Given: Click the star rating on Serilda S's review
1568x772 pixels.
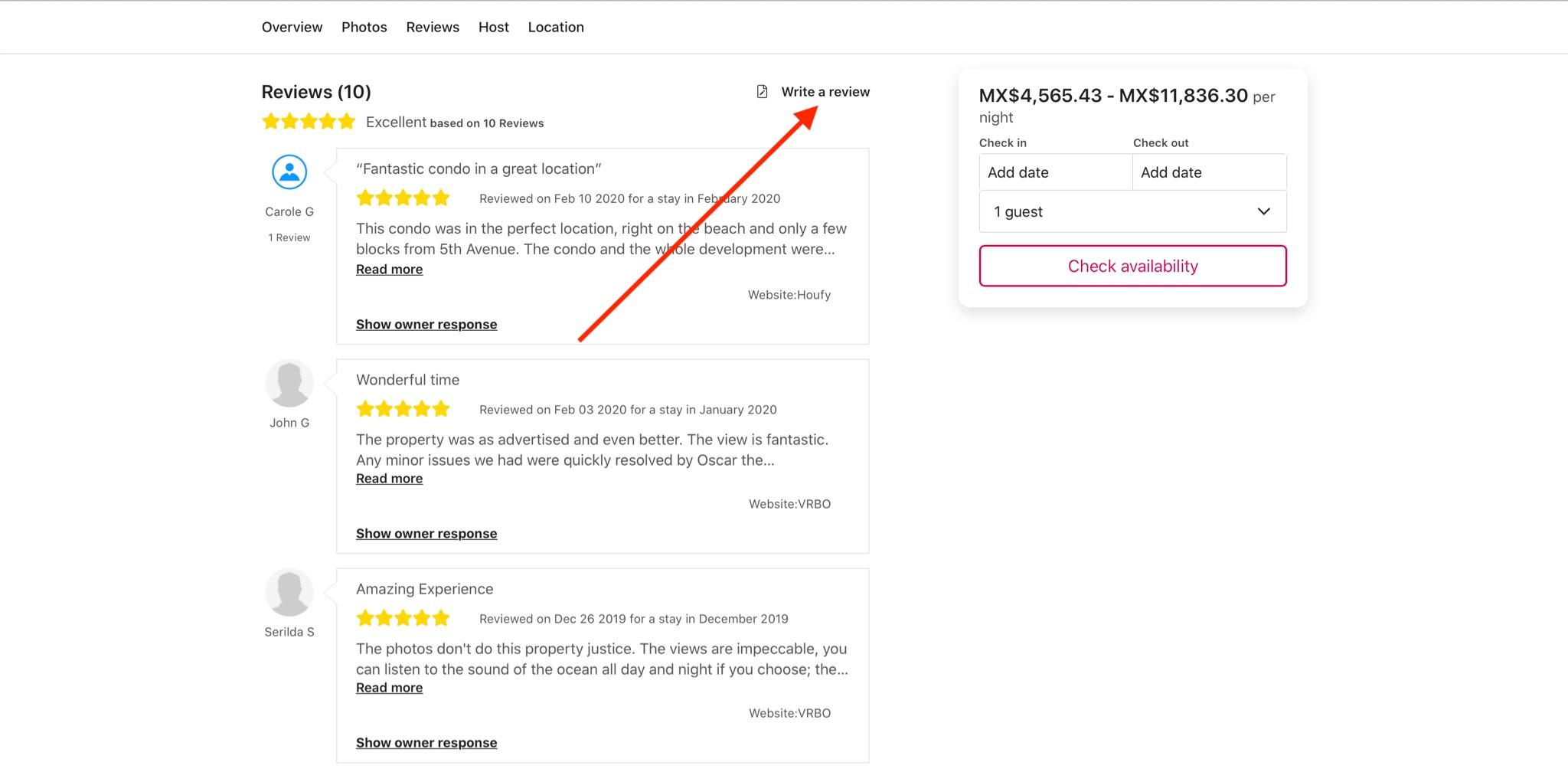Looking at the screenshot, I should tap(403, 617).
